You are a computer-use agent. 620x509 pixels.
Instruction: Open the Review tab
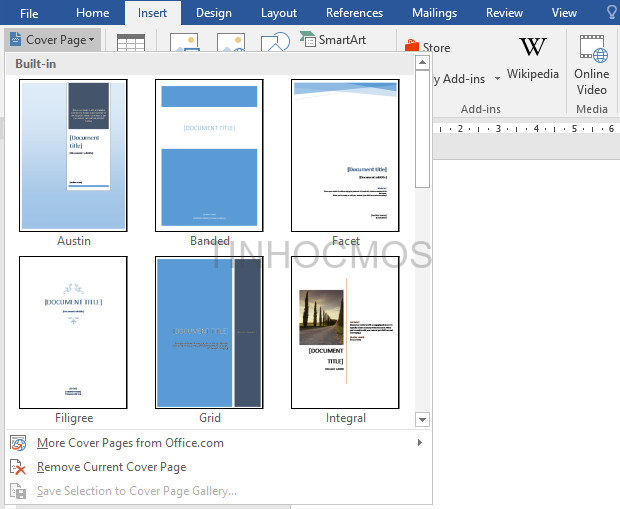[504, 13]
